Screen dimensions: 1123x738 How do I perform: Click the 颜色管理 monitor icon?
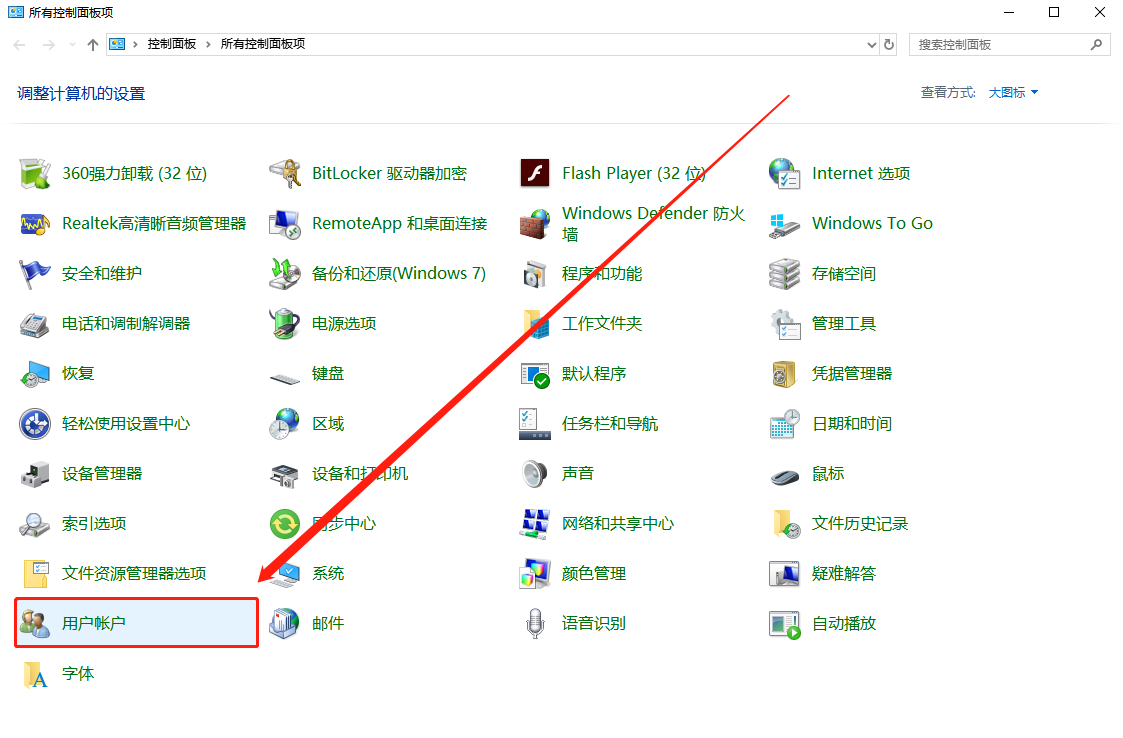[x=534, y=575]
